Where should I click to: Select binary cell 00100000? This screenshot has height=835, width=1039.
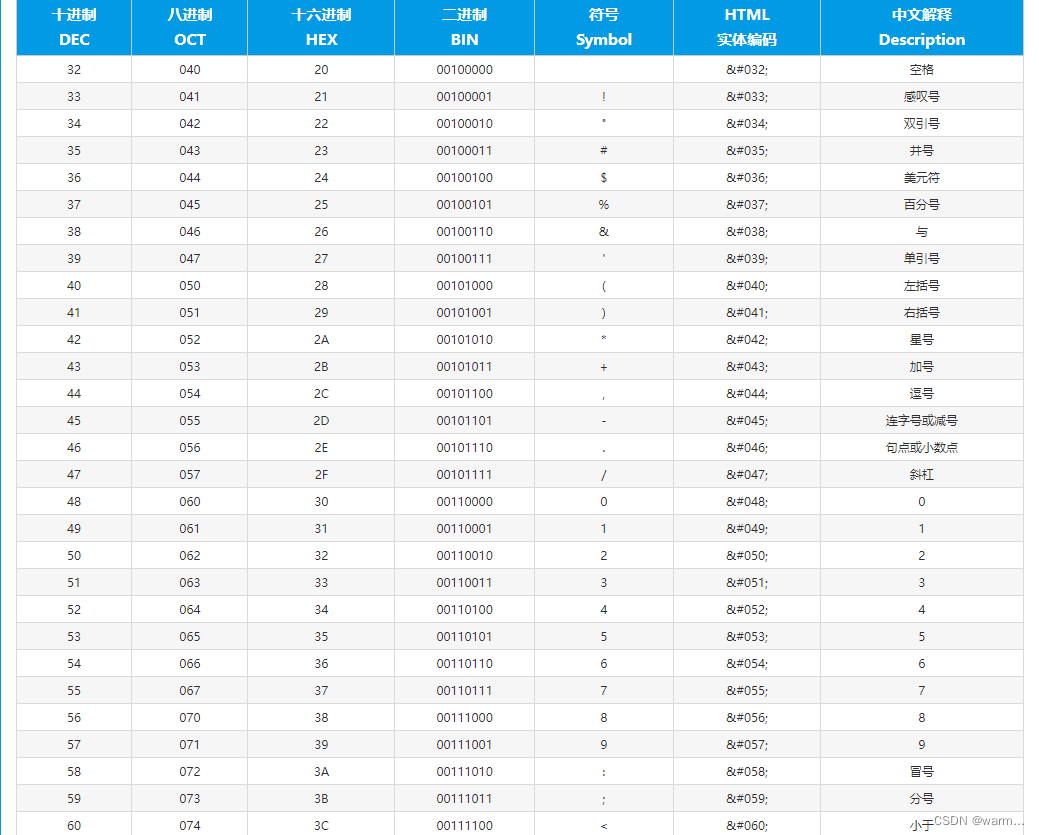(x=465, y=70)
